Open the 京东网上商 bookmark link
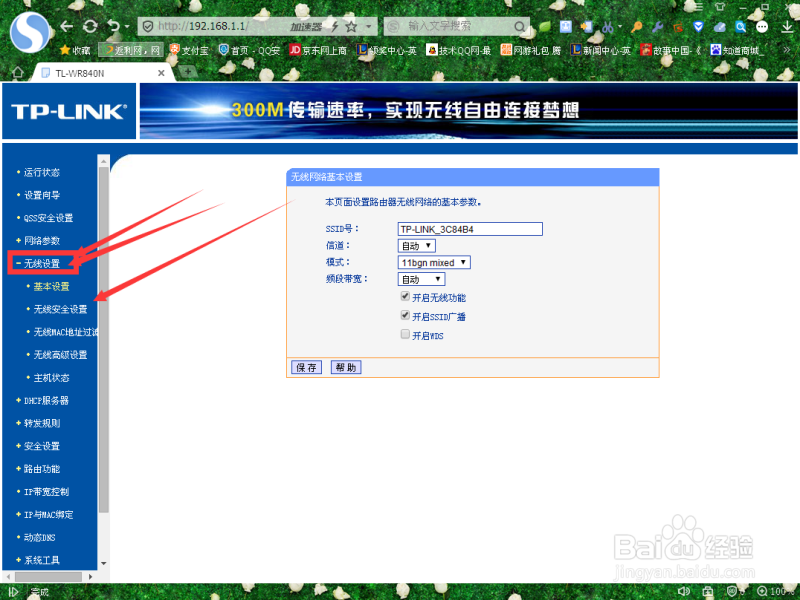This screenshot has height=600, width=800. point(318,50)
